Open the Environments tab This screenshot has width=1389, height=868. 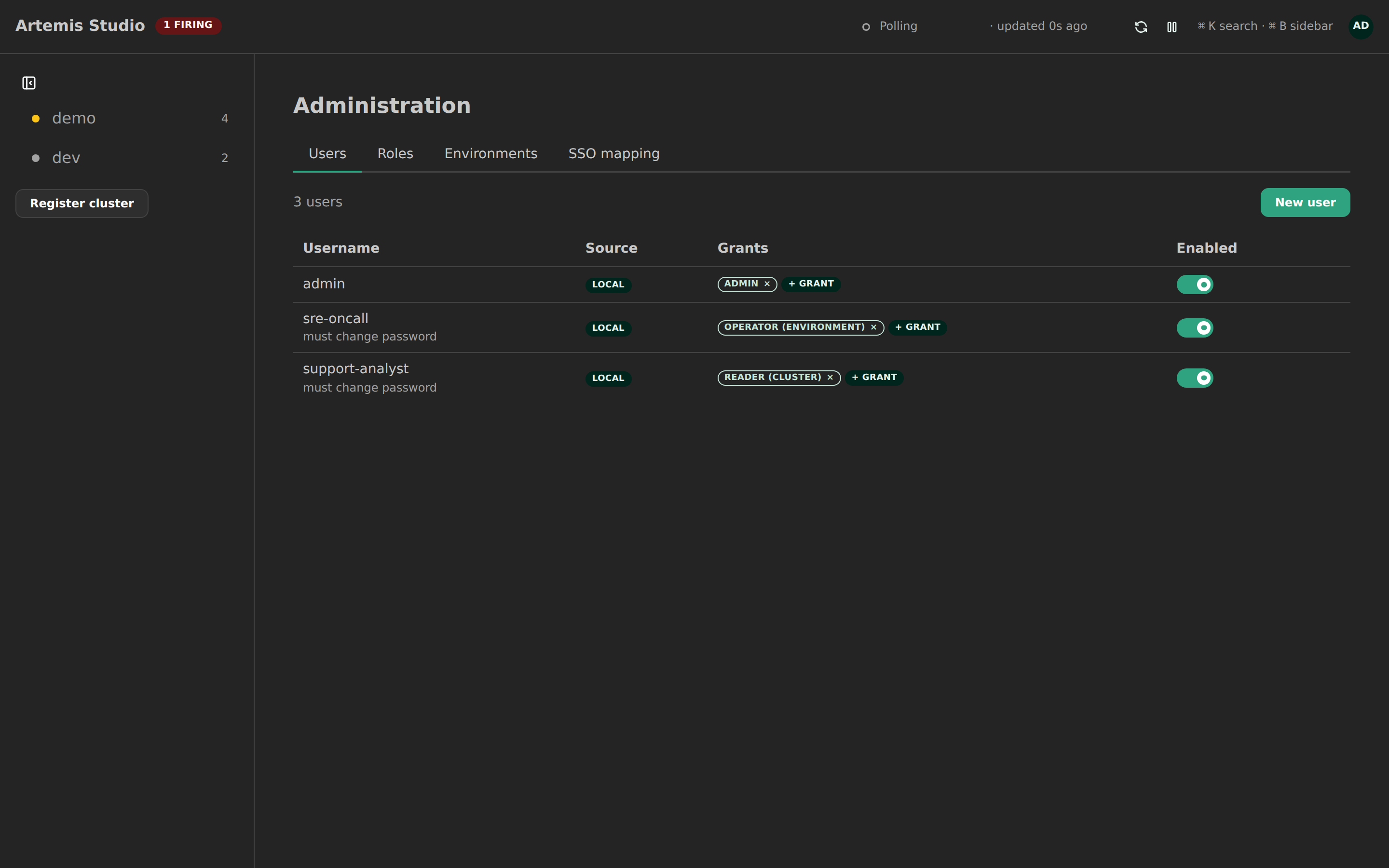tap(491, 154)
